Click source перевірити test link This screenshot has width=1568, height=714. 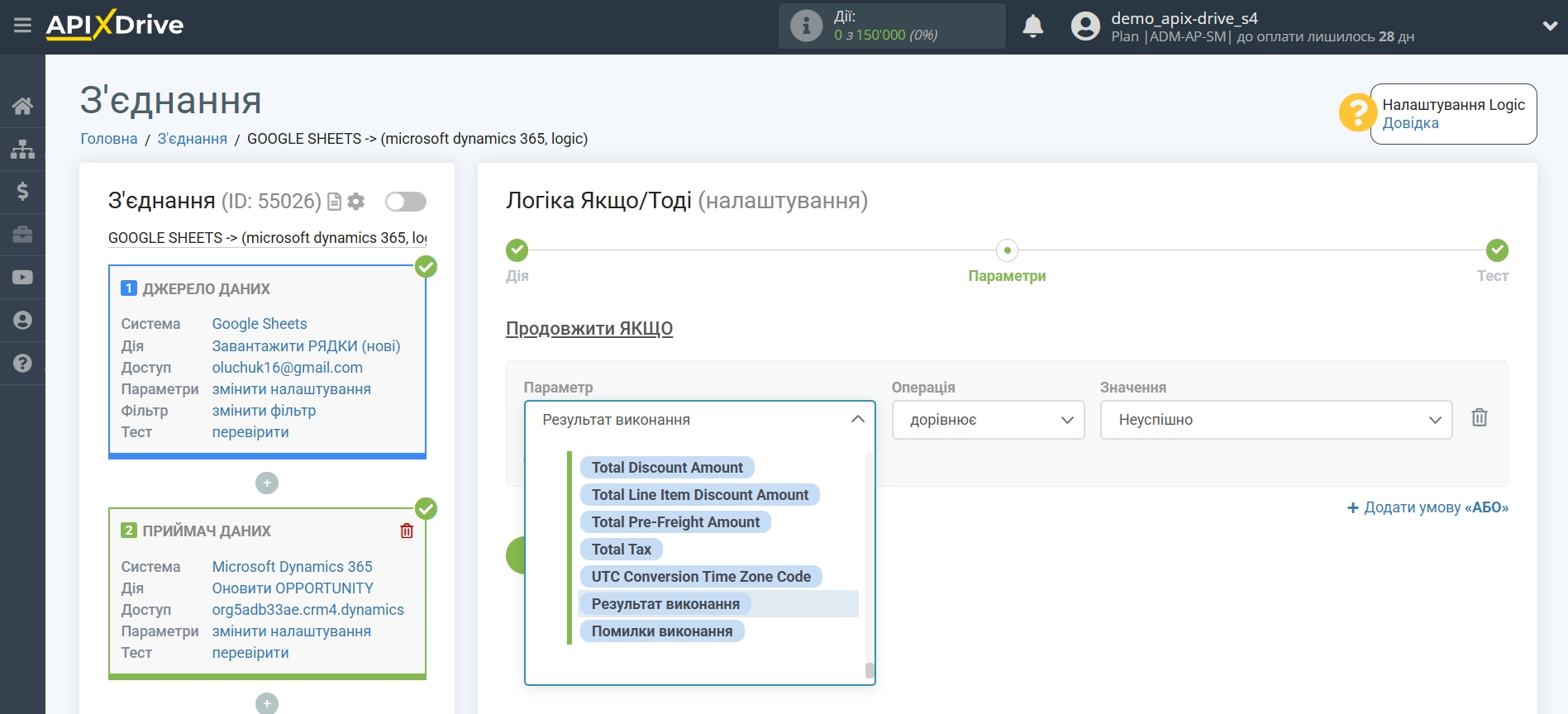[250, 432]
